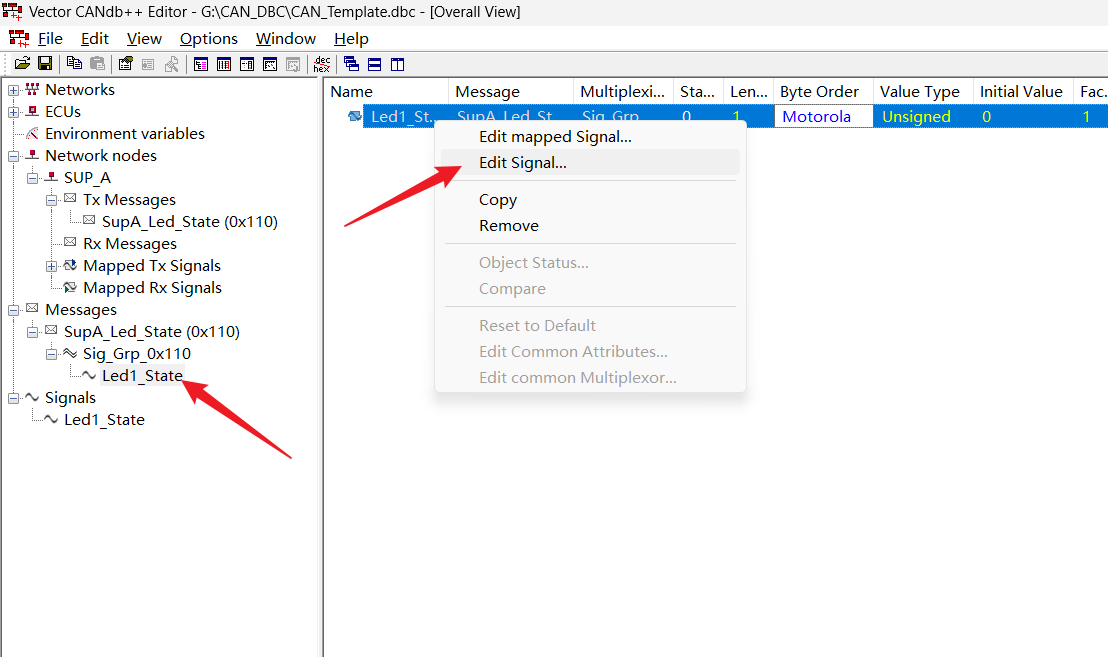Sort by the Byte Order column header
The image size is (1108, 657).
point(823,92)
